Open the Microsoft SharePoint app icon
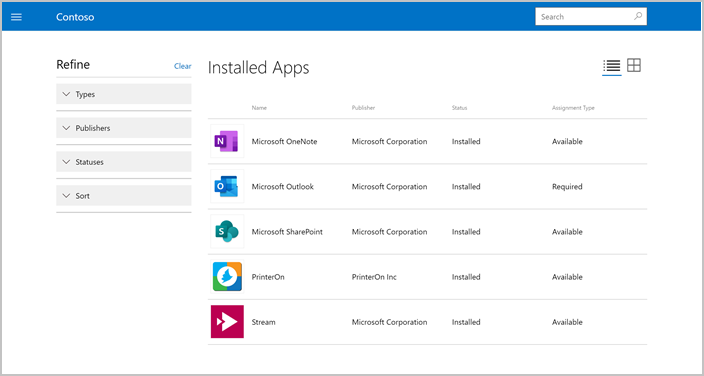The image size is (704, 376). [227, 232]
